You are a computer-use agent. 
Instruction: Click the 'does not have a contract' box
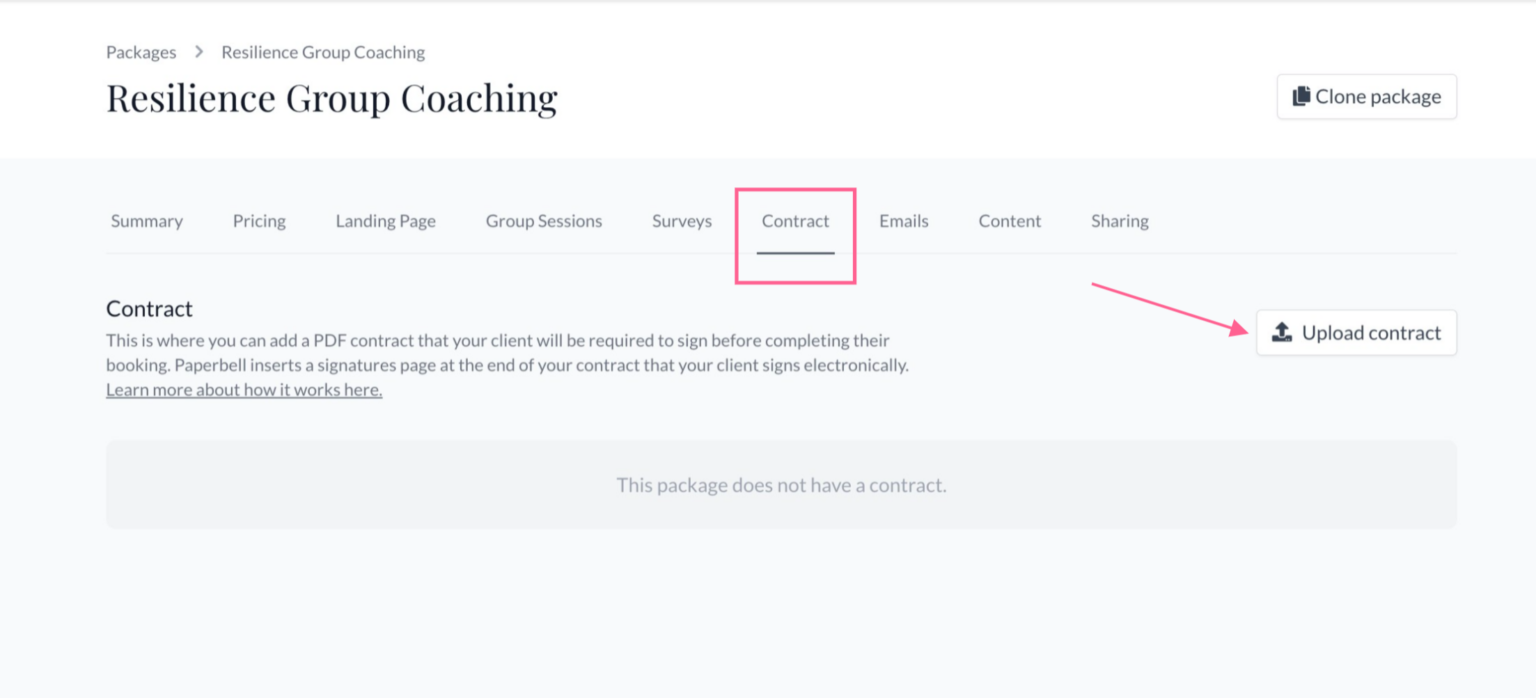[781, 485]
